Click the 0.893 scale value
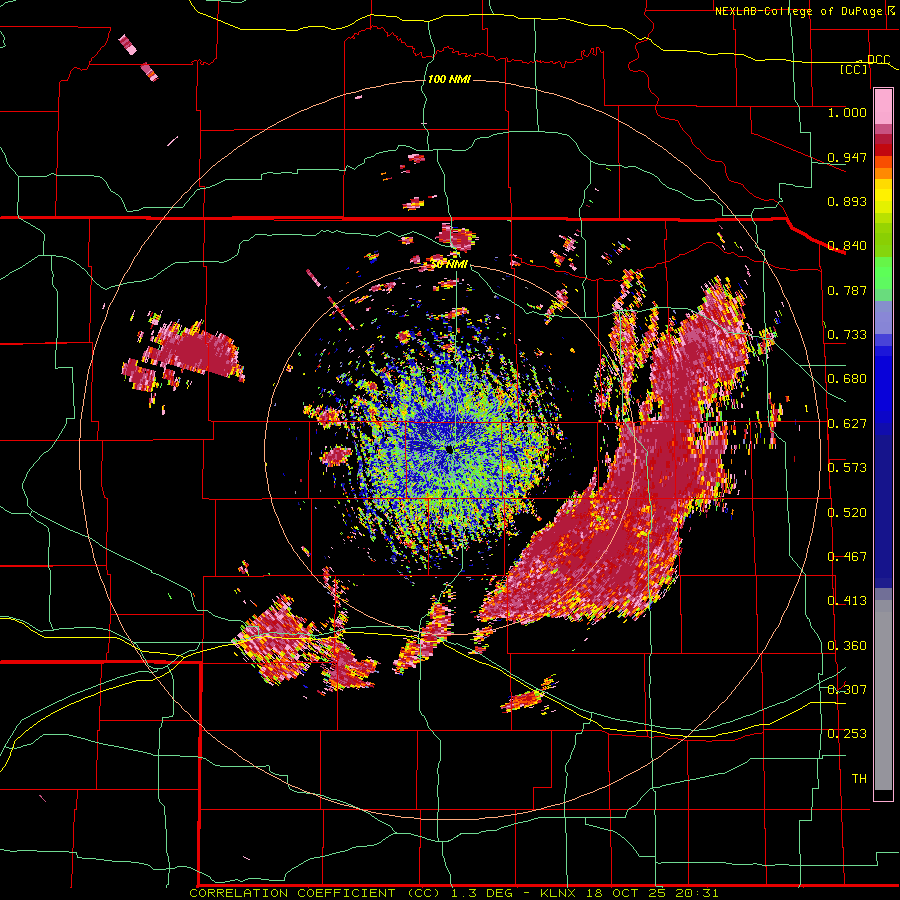Screen dimensions: 900x900 click(847, 201)
